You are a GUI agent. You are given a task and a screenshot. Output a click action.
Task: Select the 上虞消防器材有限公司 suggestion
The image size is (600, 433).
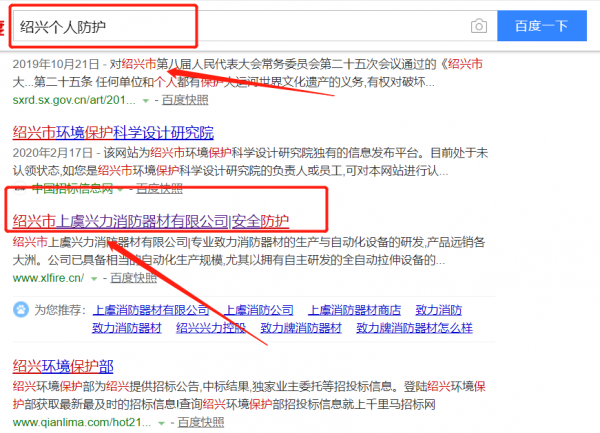(x=151, y=310)
